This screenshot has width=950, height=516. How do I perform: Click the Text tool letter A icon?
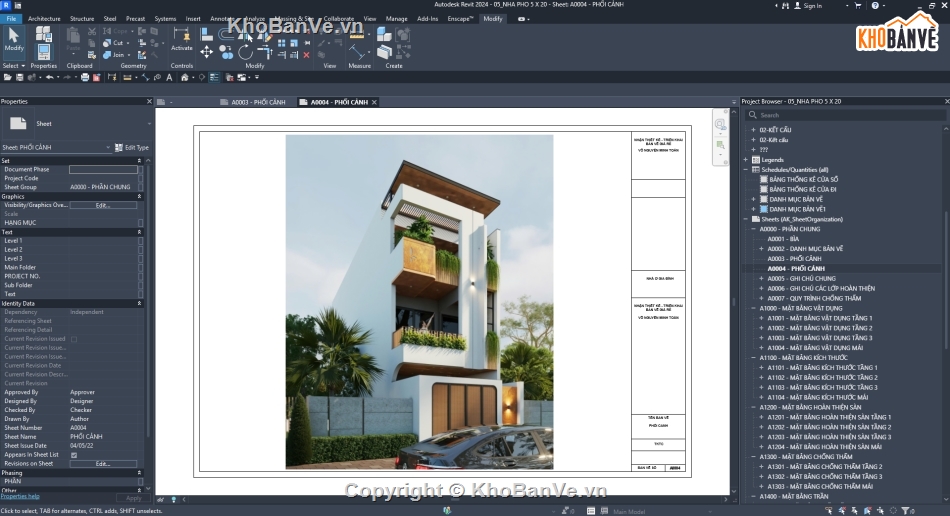tap(169, 78)
